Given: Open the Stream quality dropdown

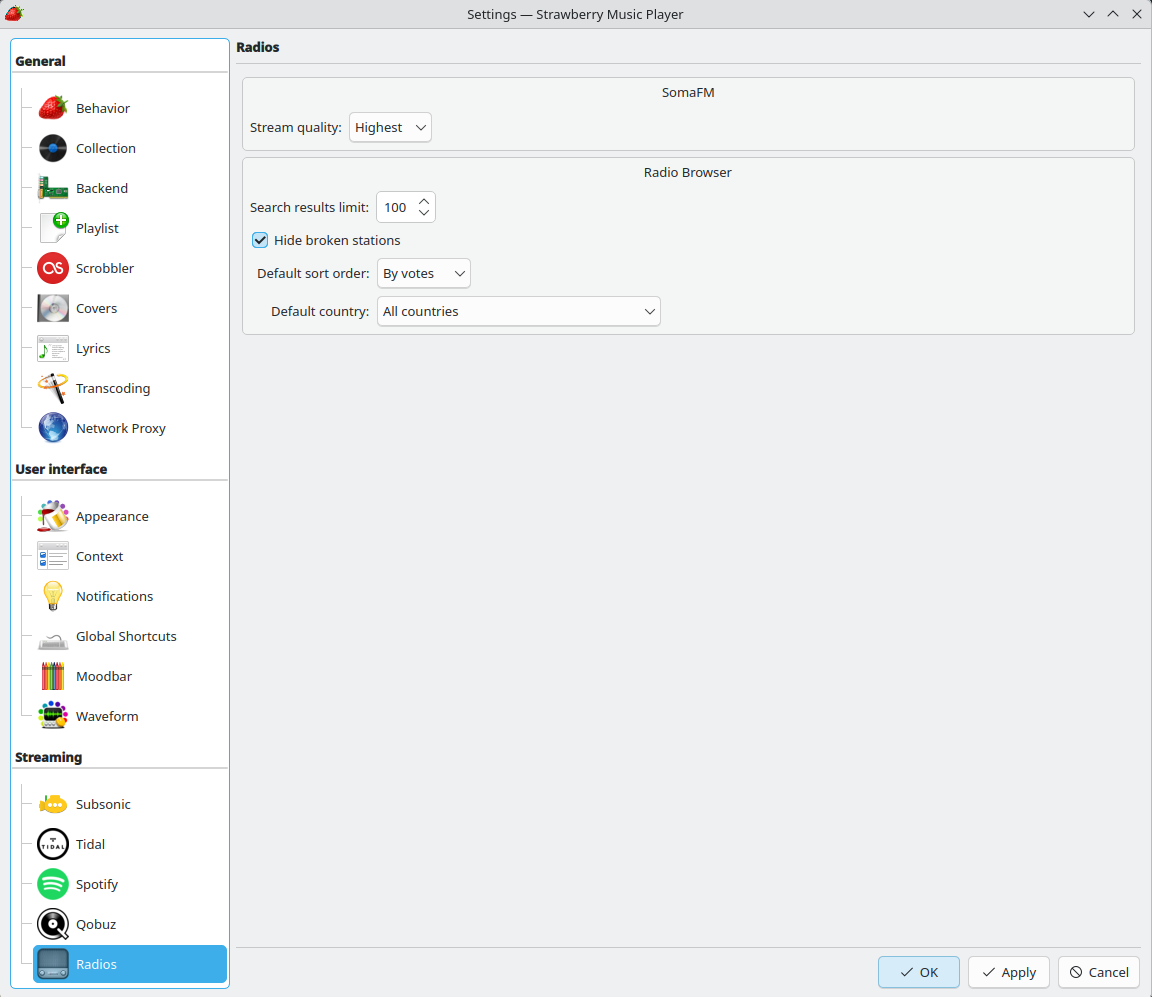Looking at the screenshot, I should [390, 127].
